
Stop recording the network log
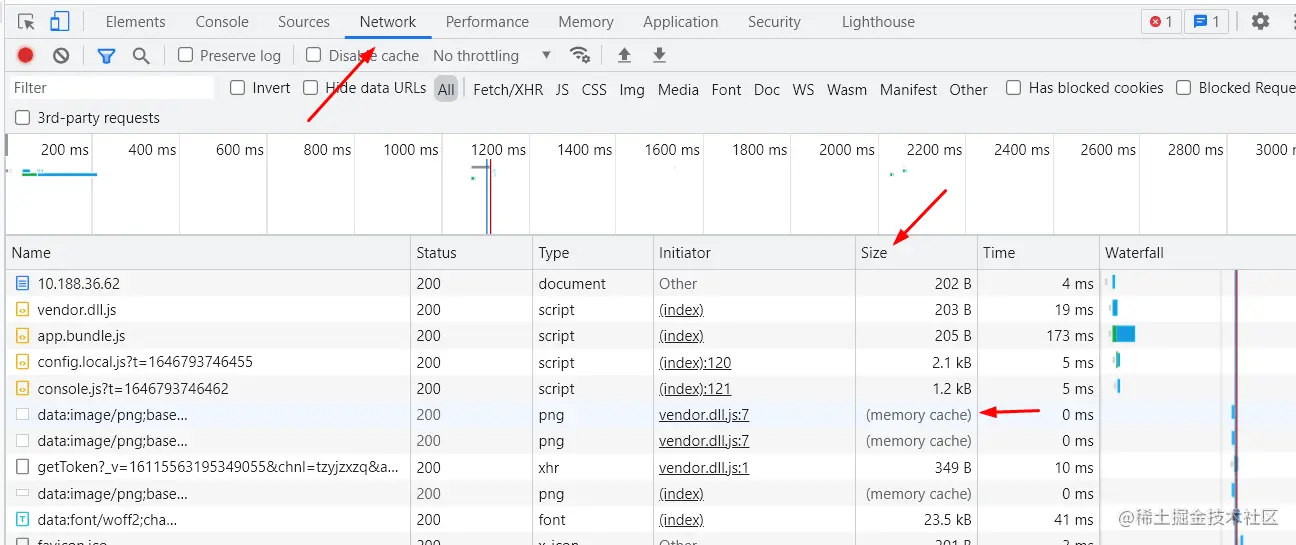click(x=26, y=56)
